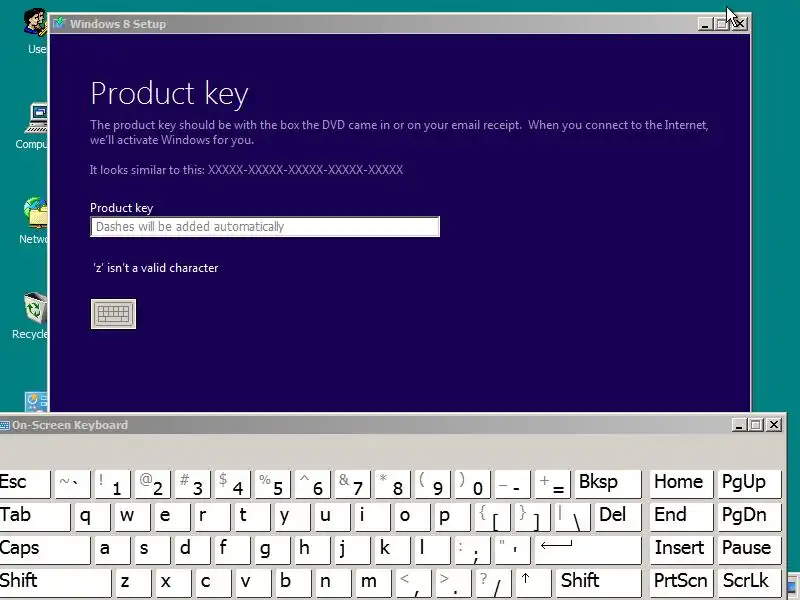The width and height of the screenshot is (800, 600).
Task: Click the e key
Action: (172, 516)
